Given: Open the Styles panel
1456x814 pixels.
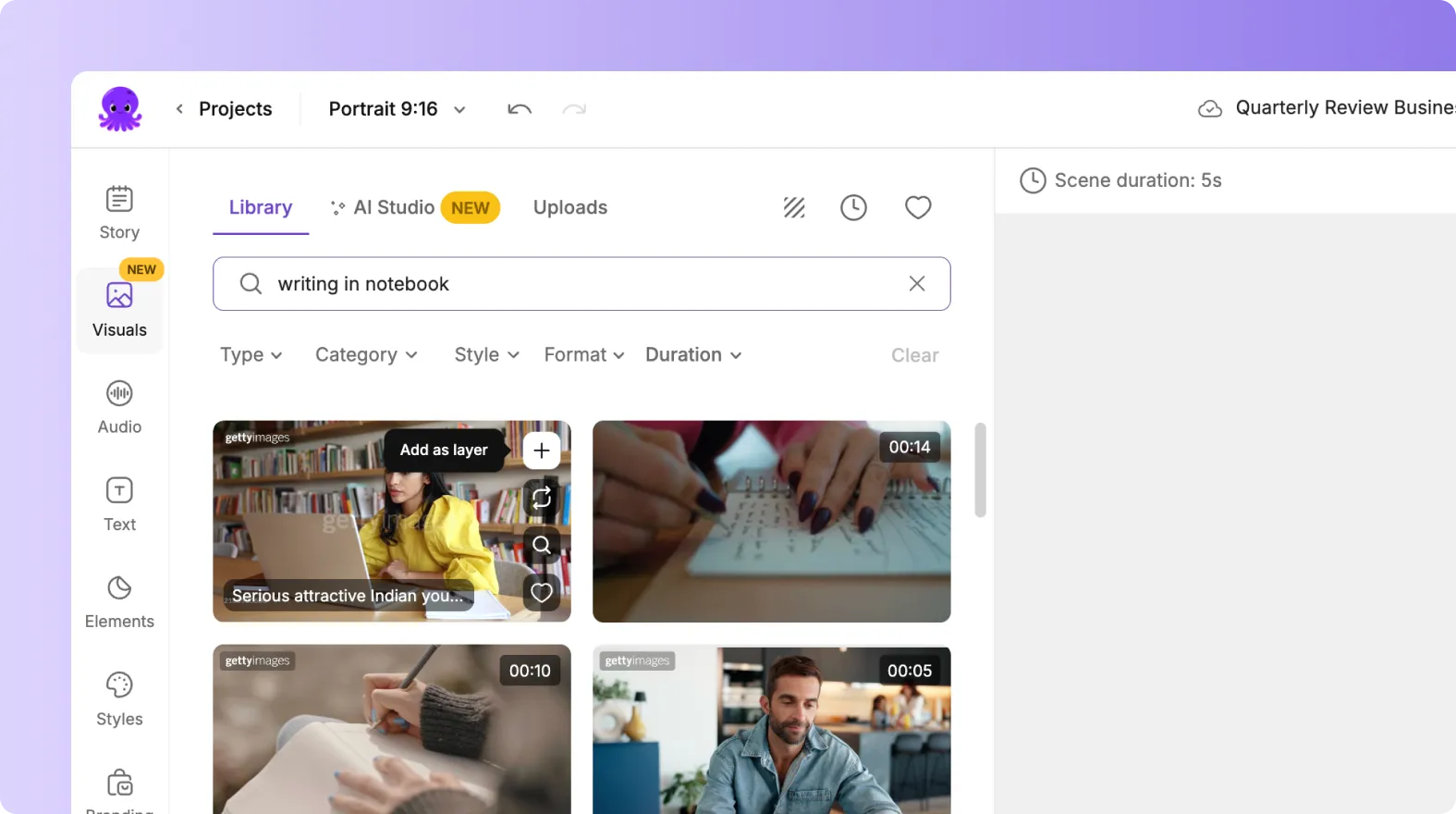Looking at the screenshot, I should [119, 698].
